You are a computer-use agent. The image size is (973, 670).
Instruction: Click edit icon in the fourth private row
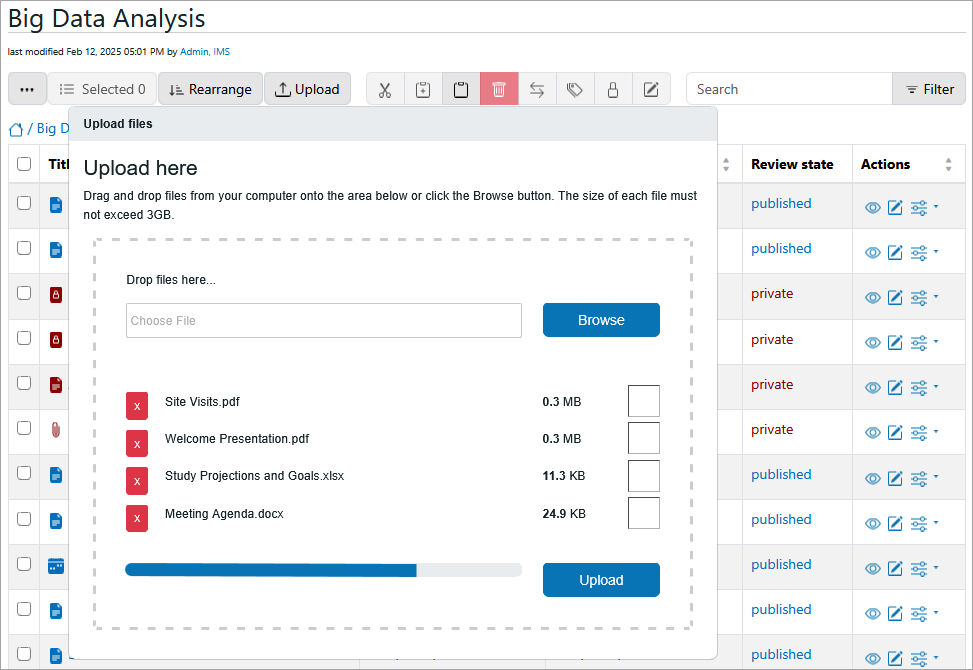(x=895, y=432)
